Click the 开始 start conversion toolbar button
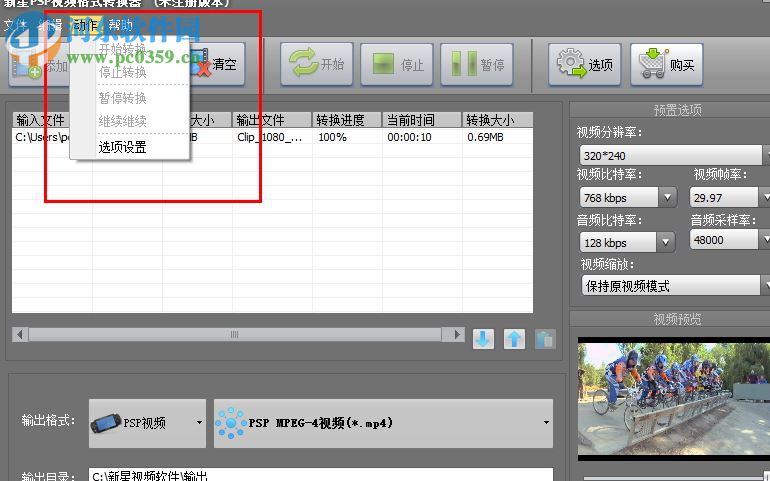The height and width of the screenshot is (481, 770). [317, 64]
